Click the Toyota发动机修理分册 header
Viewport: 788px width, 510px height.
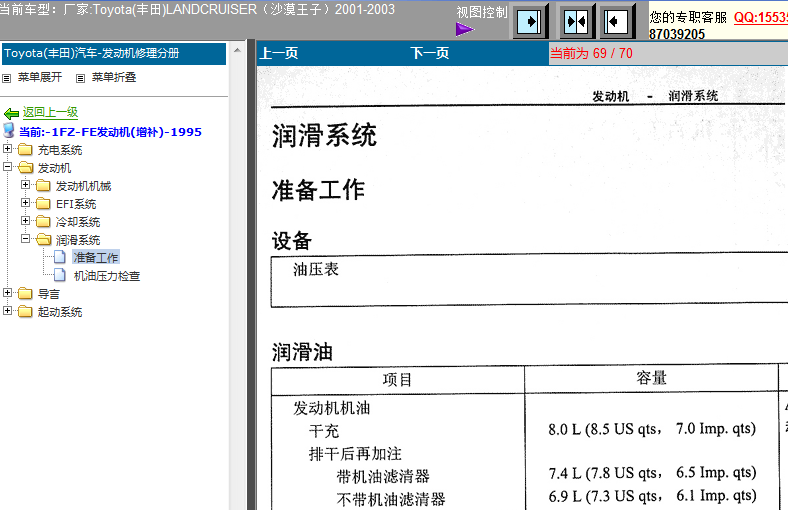(114, 54)
